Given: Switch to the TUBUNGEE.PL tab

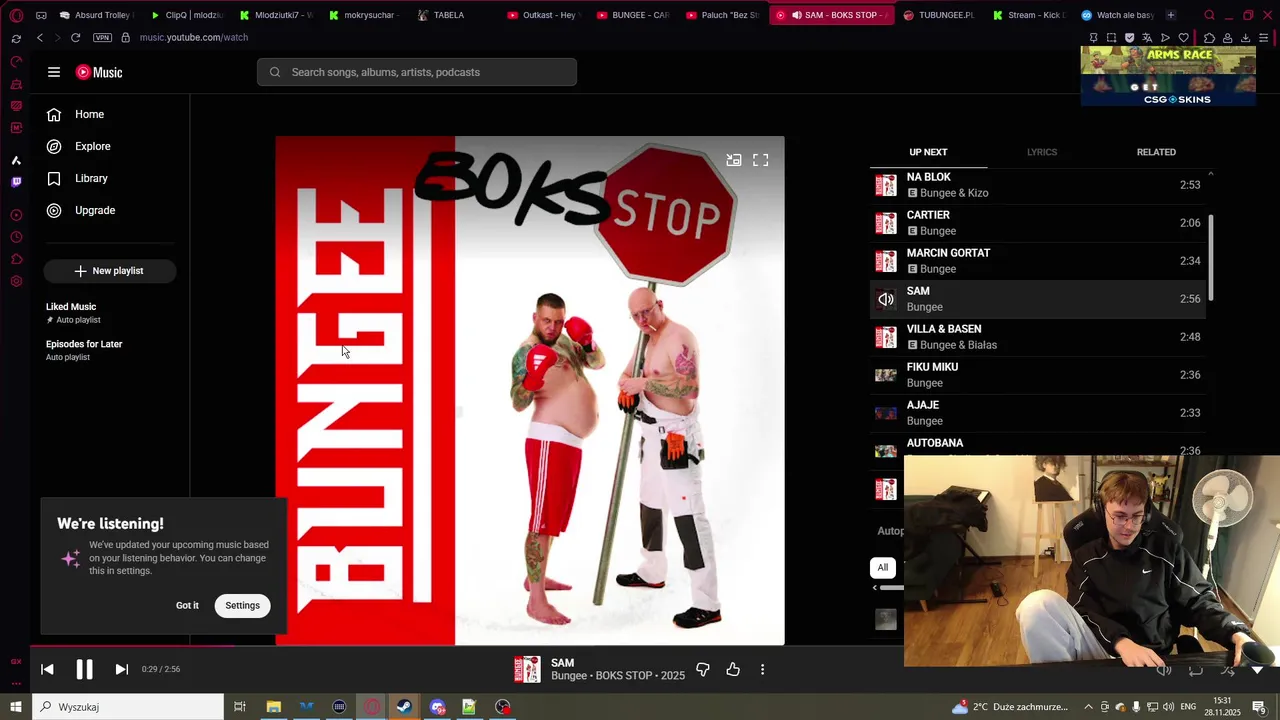Looking at the screenshot, I should [x=937, y=15].
